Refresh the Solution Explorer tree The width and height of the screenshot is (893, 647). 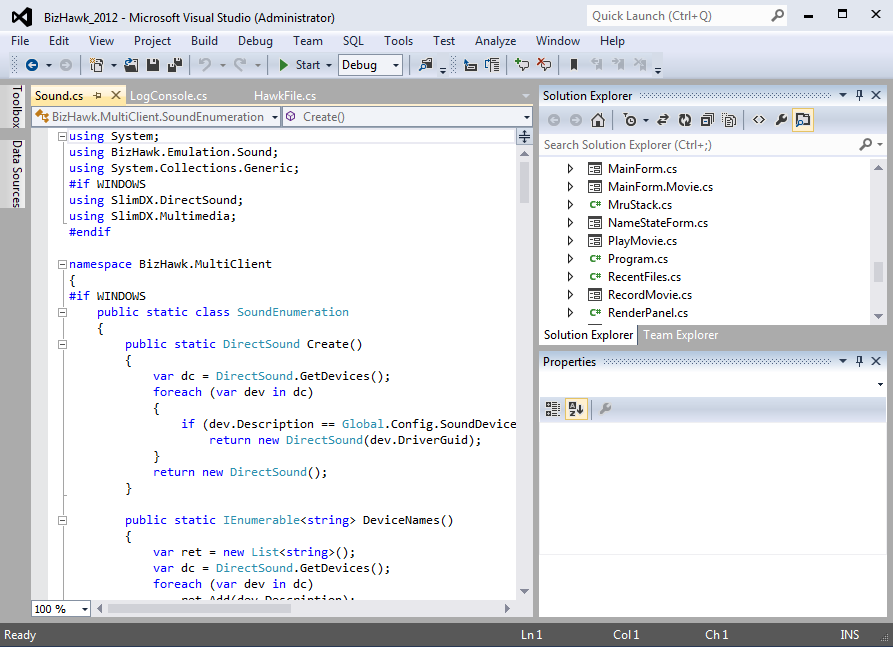685,120
